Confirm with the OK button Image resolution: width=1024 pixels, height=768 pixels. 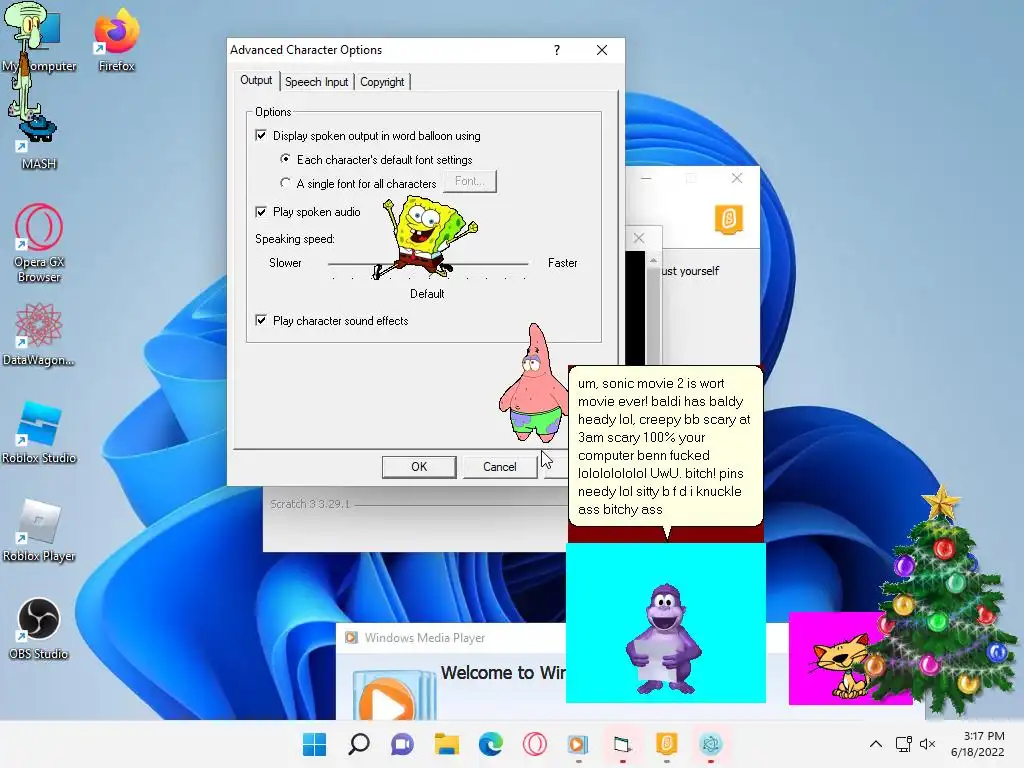coord(419,466)
